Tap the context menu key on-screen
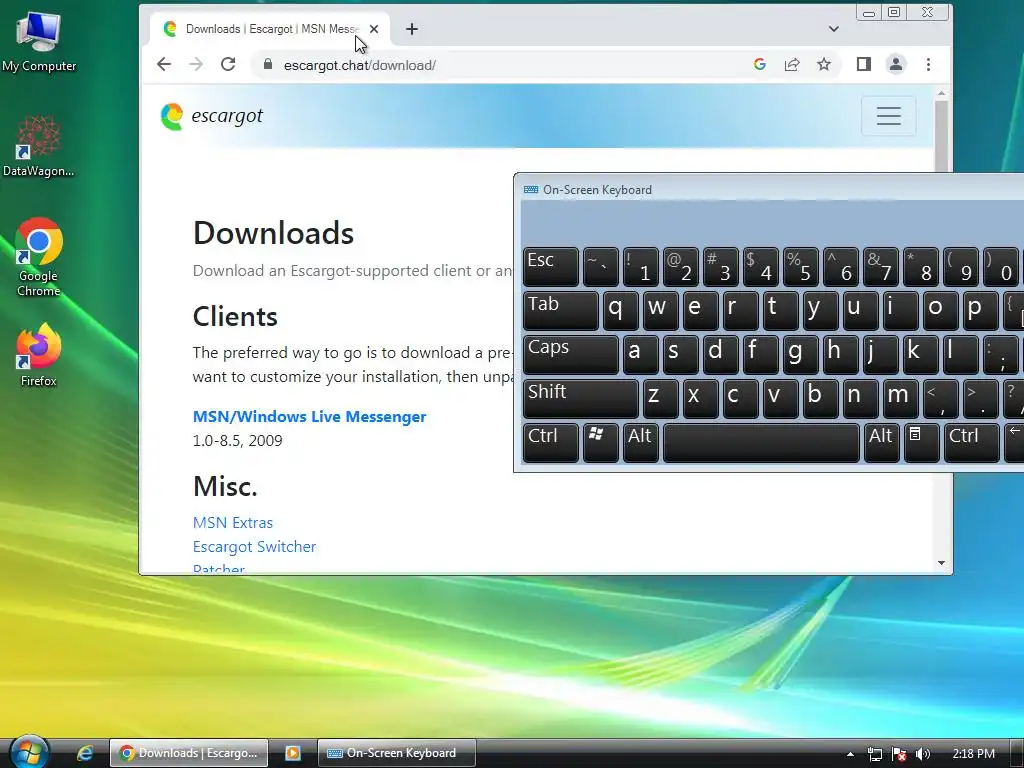The height and width of the screenshot is (768, 1024). tap(921, 443)
